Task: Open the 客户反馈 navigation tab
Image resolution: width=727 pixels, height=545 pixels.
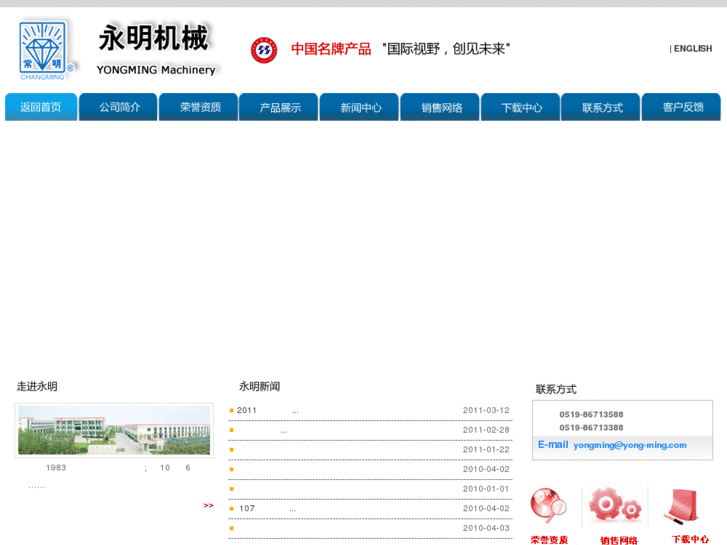Action: coord(681,107)
